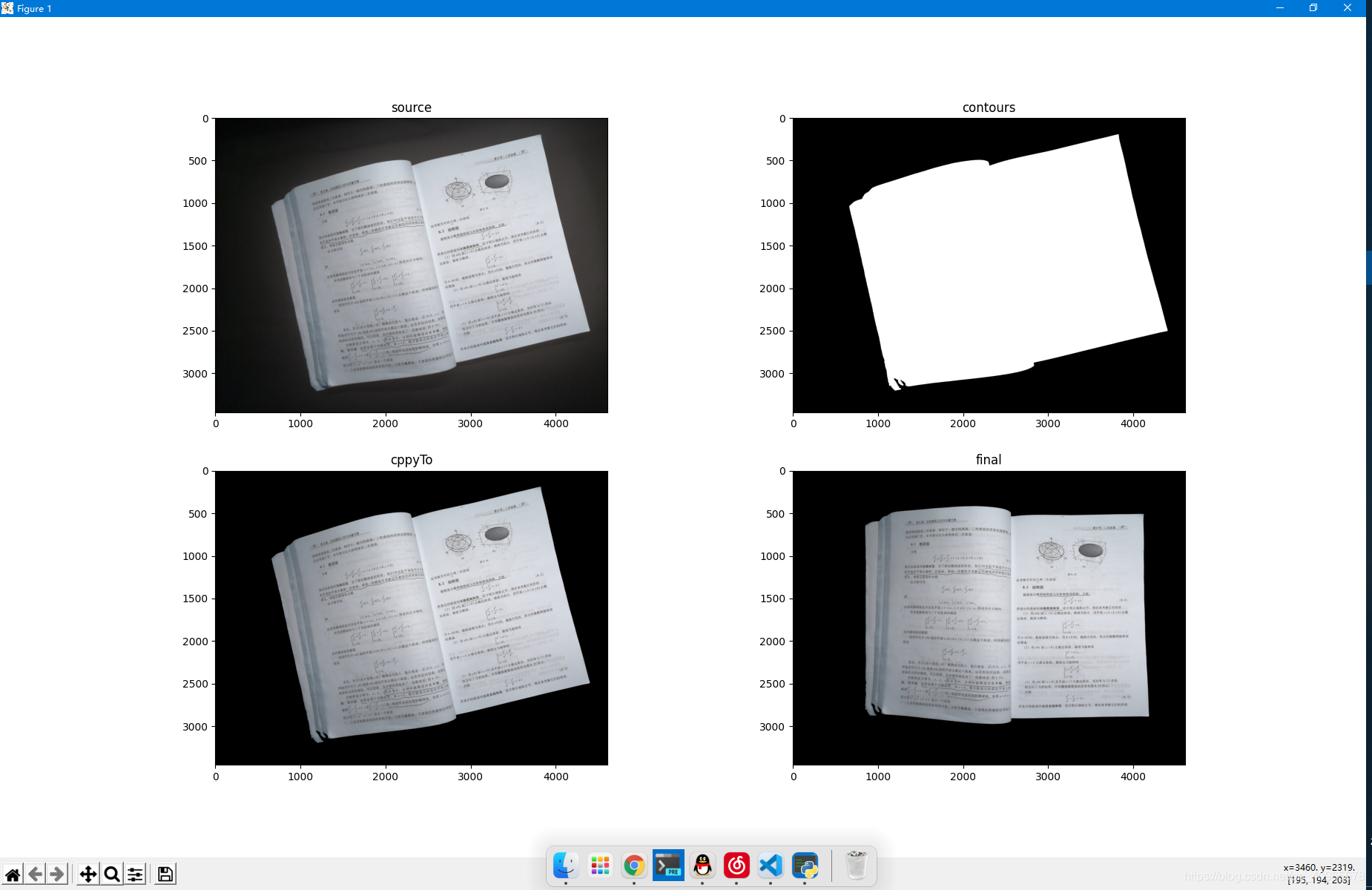Close the Figure 1 window
The width and height of the screenshot is (1372, 890).
(1348, 8)
